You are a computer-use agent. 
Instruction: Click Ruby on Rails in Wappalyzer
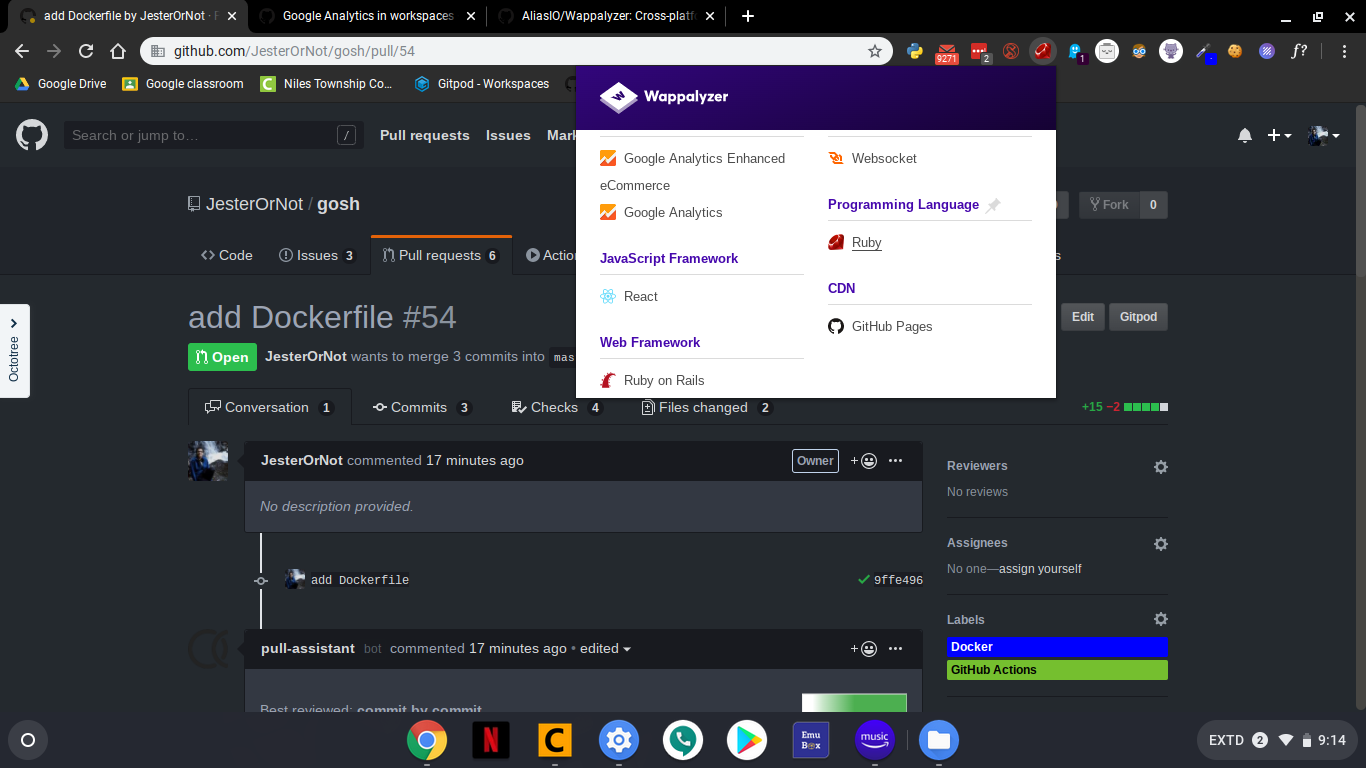pos(664,381)
